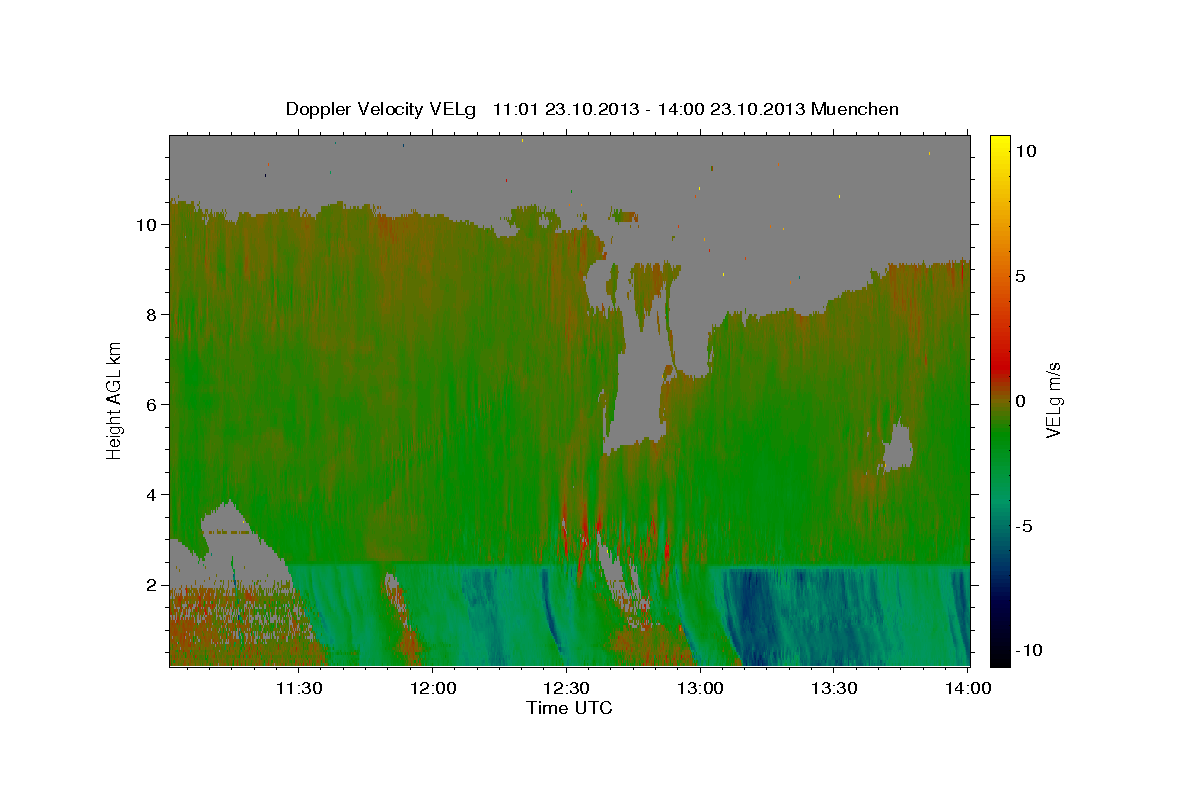The image size is (1200, 800).
Task: Click the yellow top of the colorbar
Action: [999, 142]
